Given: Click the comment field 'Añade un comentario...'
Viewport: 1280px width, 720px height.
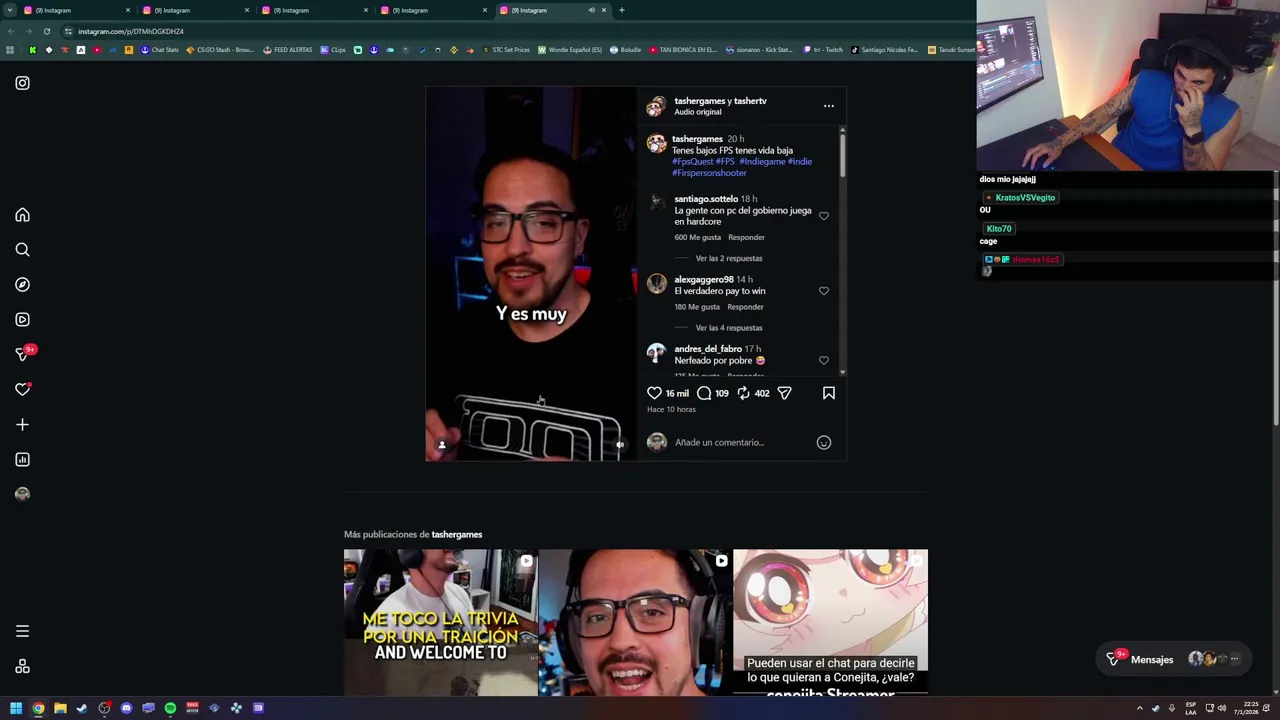Looking at the screenshot, I should (x=740, y=442).
